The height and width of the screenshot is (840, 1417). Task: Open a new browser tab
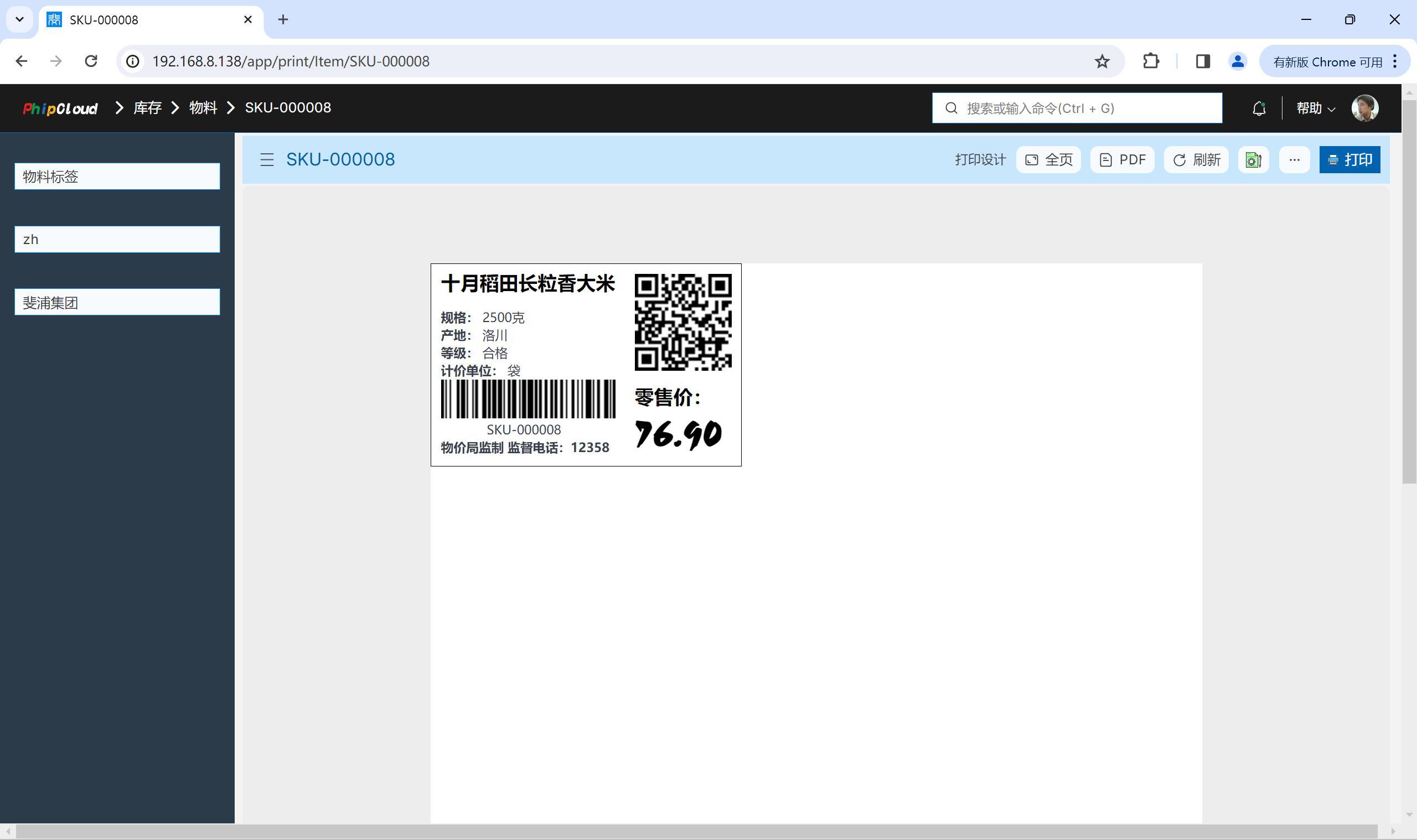[x=283, y=20]
